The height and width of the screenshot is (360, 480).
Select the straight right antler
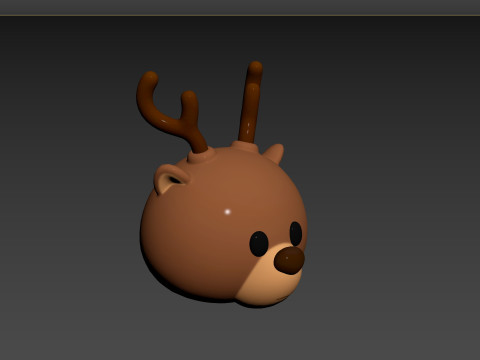[251, 103]
